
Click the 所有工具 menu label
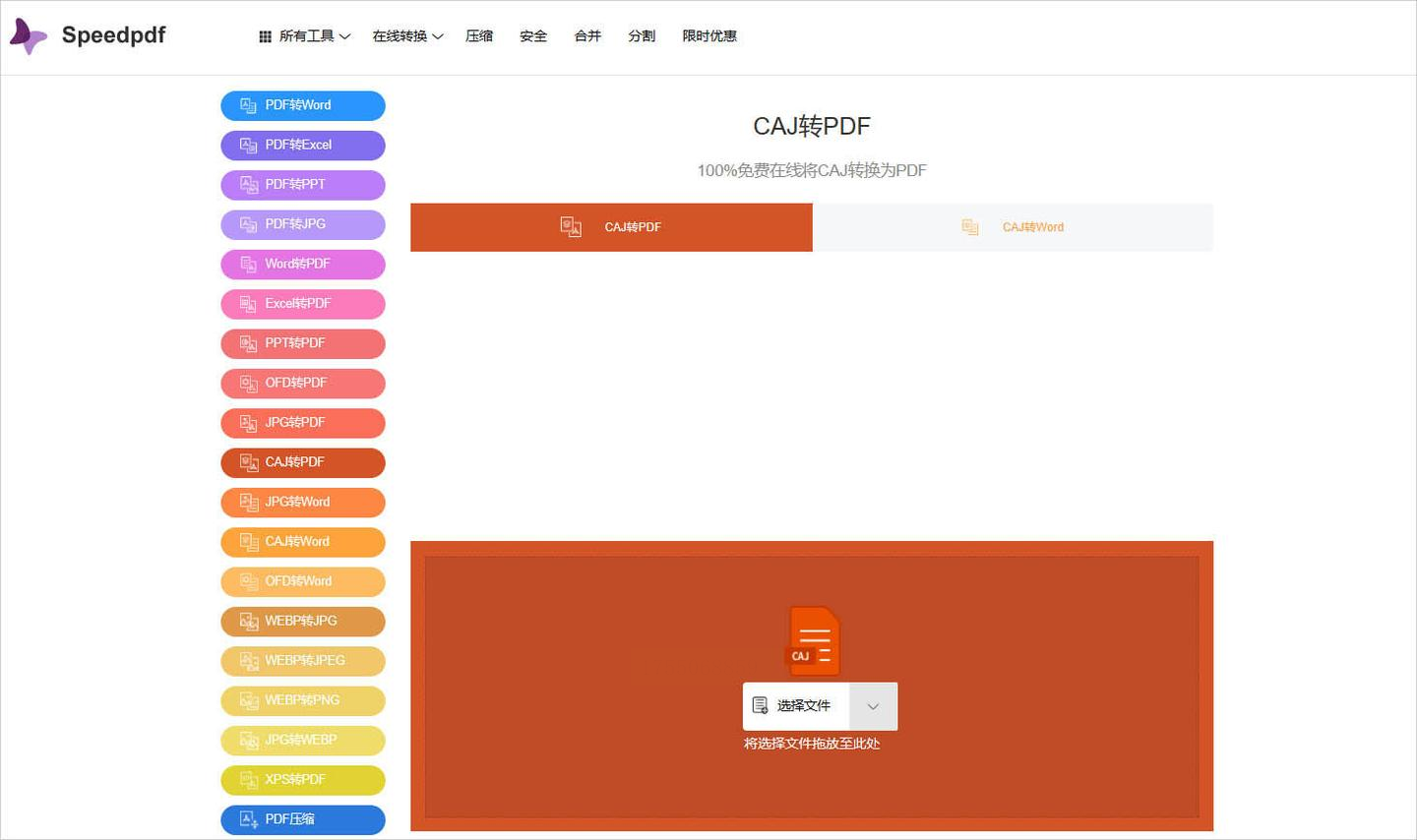(x=307, y=36)
